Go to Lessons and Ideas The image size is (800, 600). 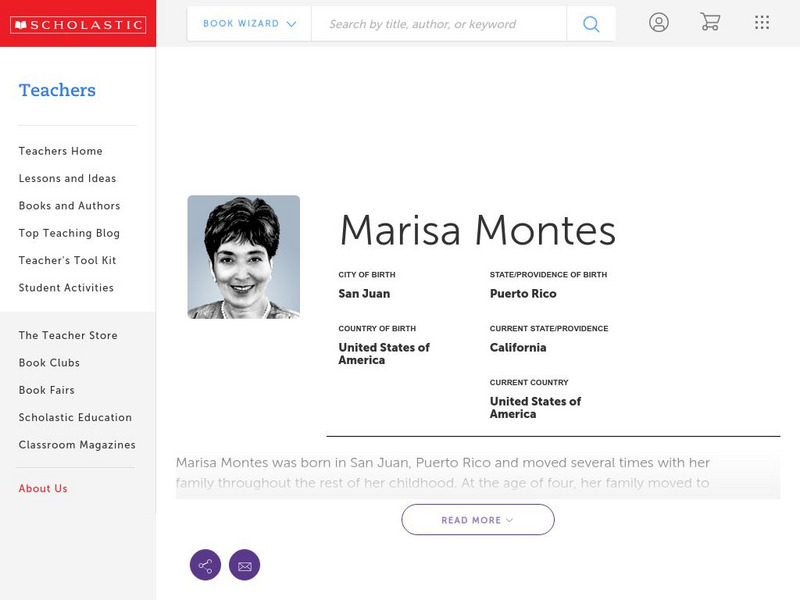tap(67, 178)
